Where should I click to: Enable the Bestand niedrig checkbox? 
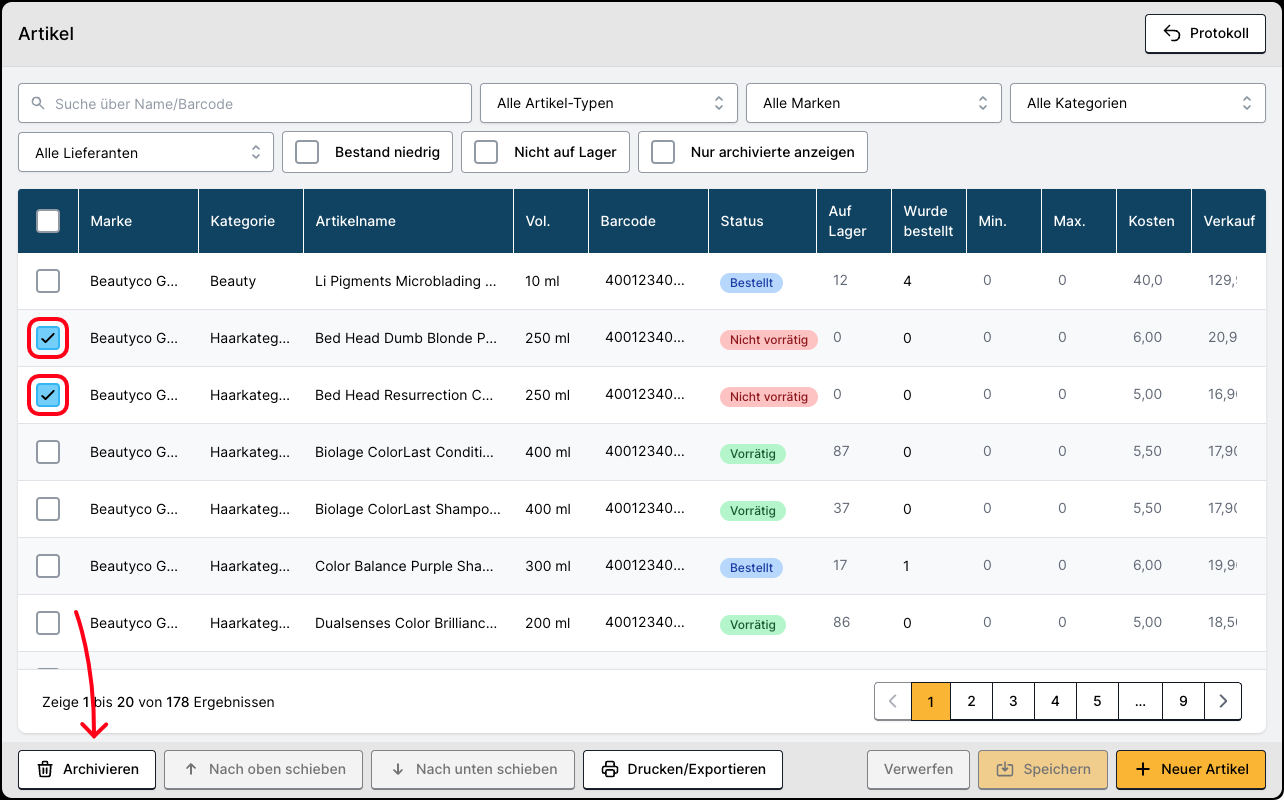tap(307, 152)
